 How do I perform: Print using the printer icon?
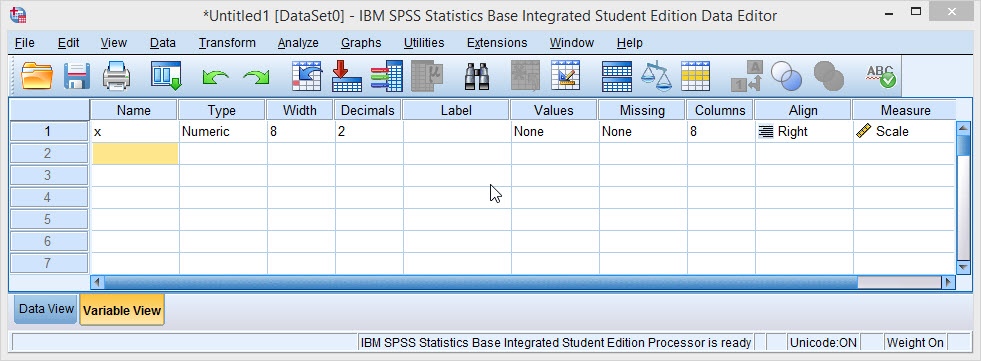(116, 76)
